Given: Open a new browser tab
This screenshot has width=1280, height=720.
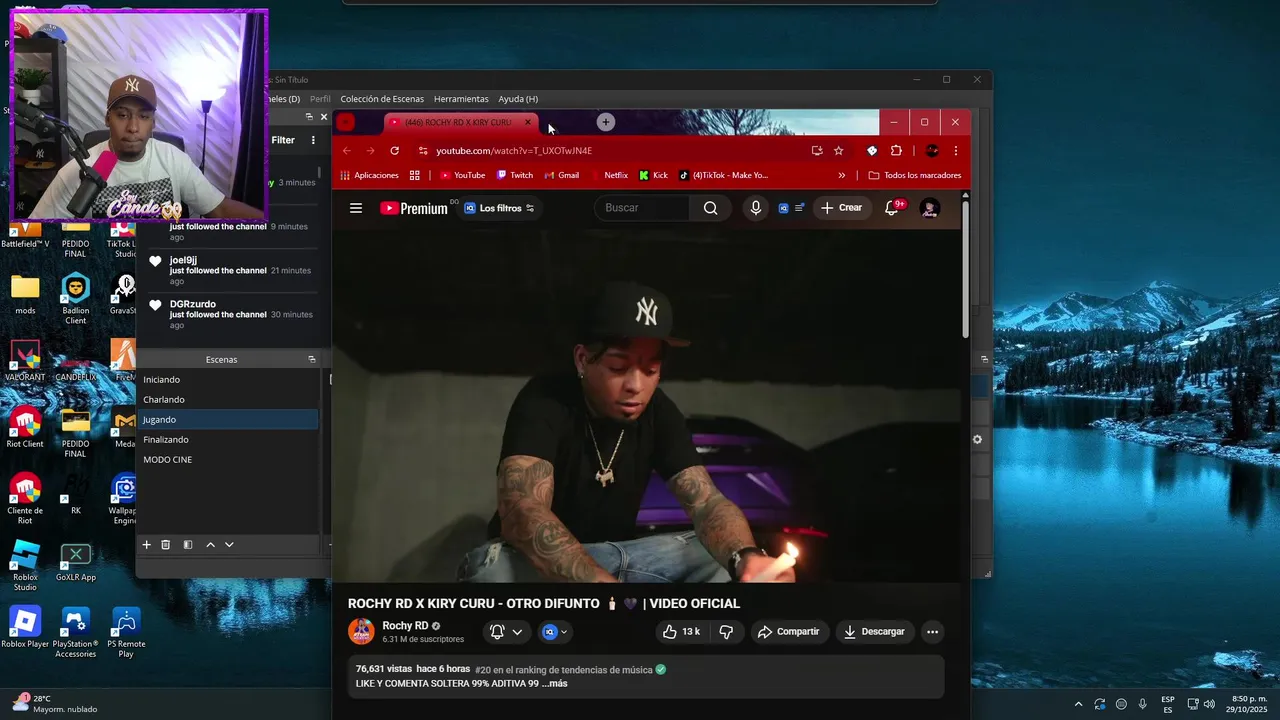Looking at the screenshot, I should (605, 122).
